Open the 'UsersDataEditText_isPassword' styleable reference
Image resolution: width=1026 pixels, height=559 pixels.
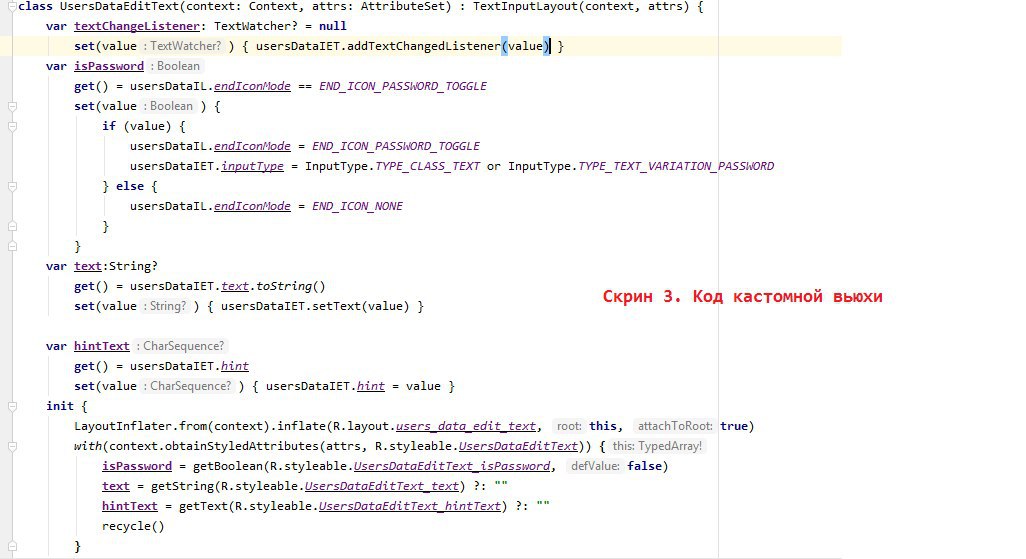[x=451, y=466]
